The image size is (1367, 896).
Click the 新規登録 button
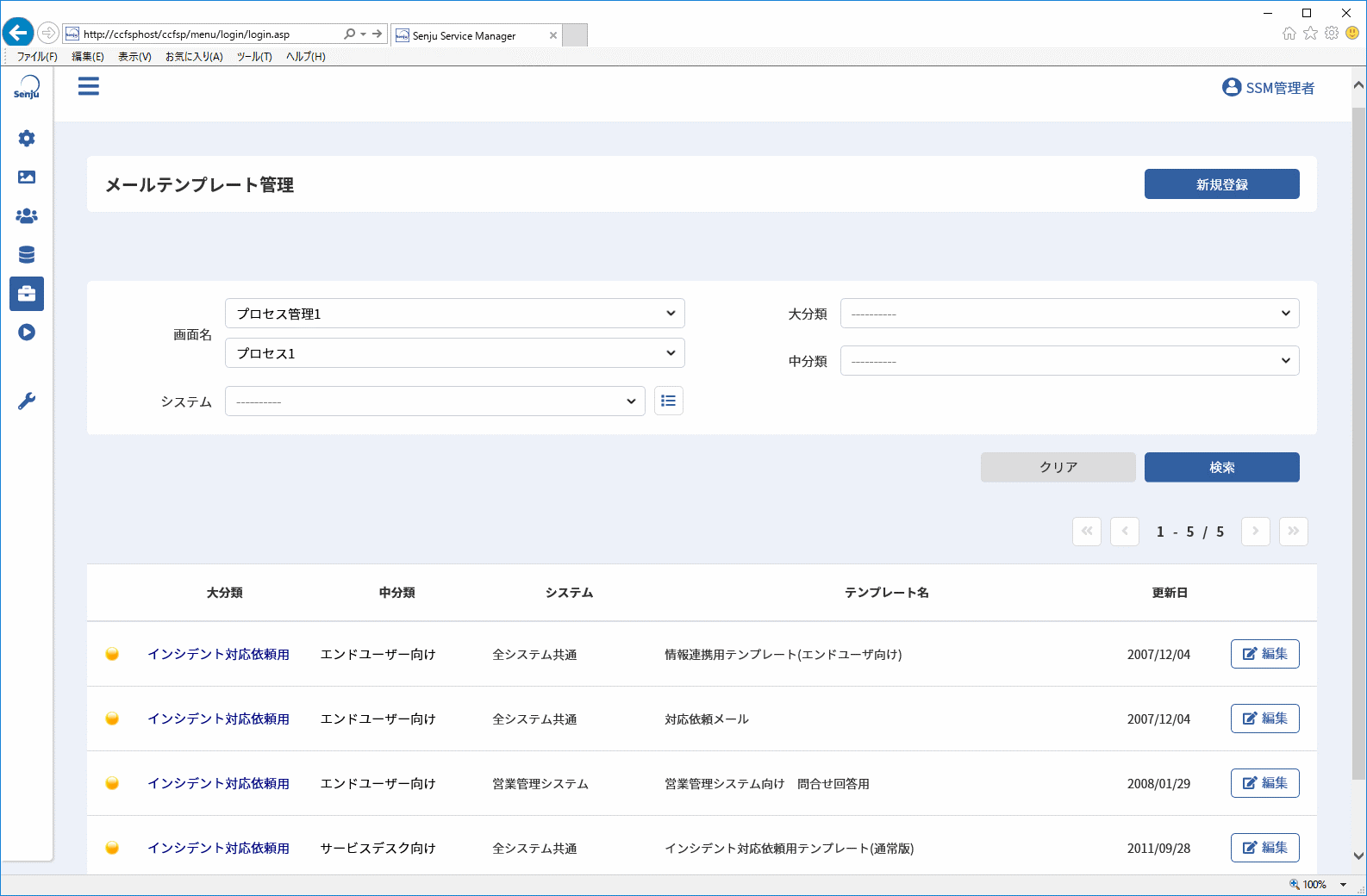pyautogui.click(x=1222, y=184)
